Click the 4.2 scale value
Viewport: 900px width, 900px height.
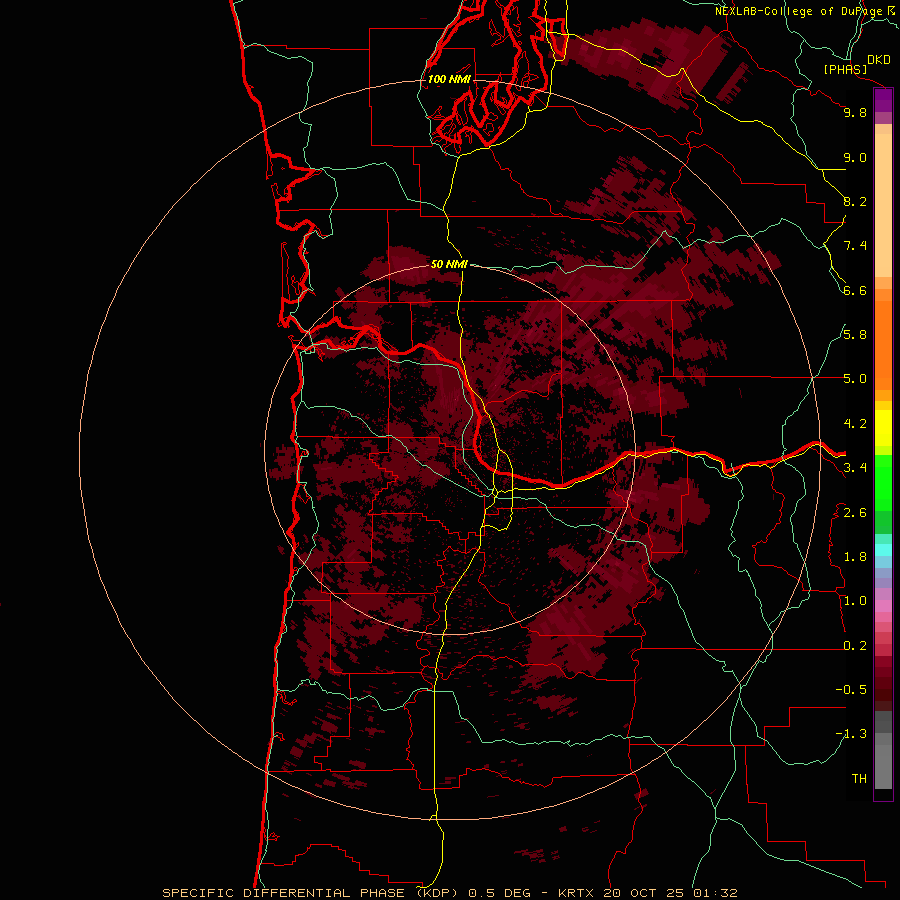tap(855, 424)
